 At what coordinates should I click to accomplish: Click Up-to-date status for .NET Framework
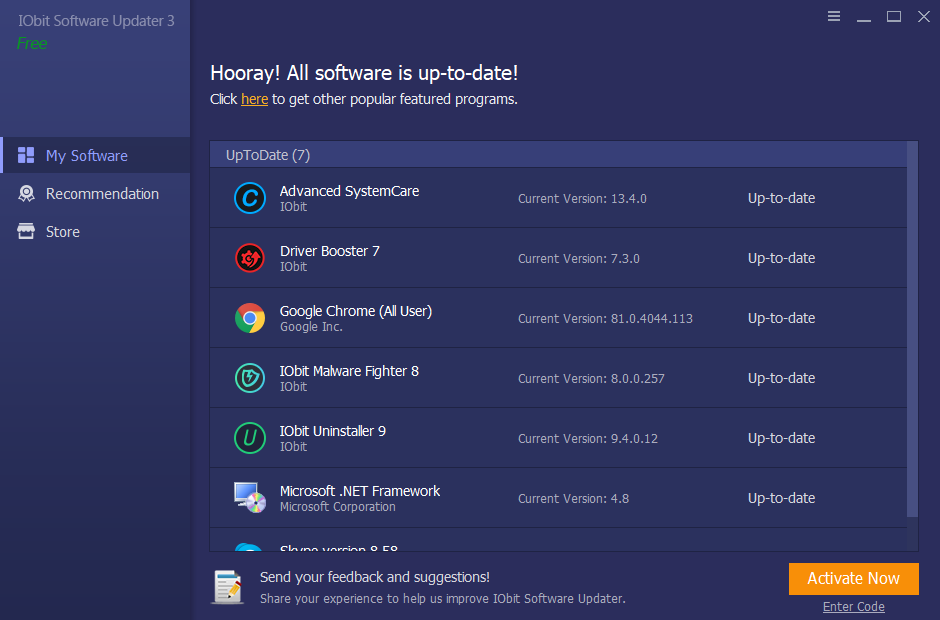[781, 498]
